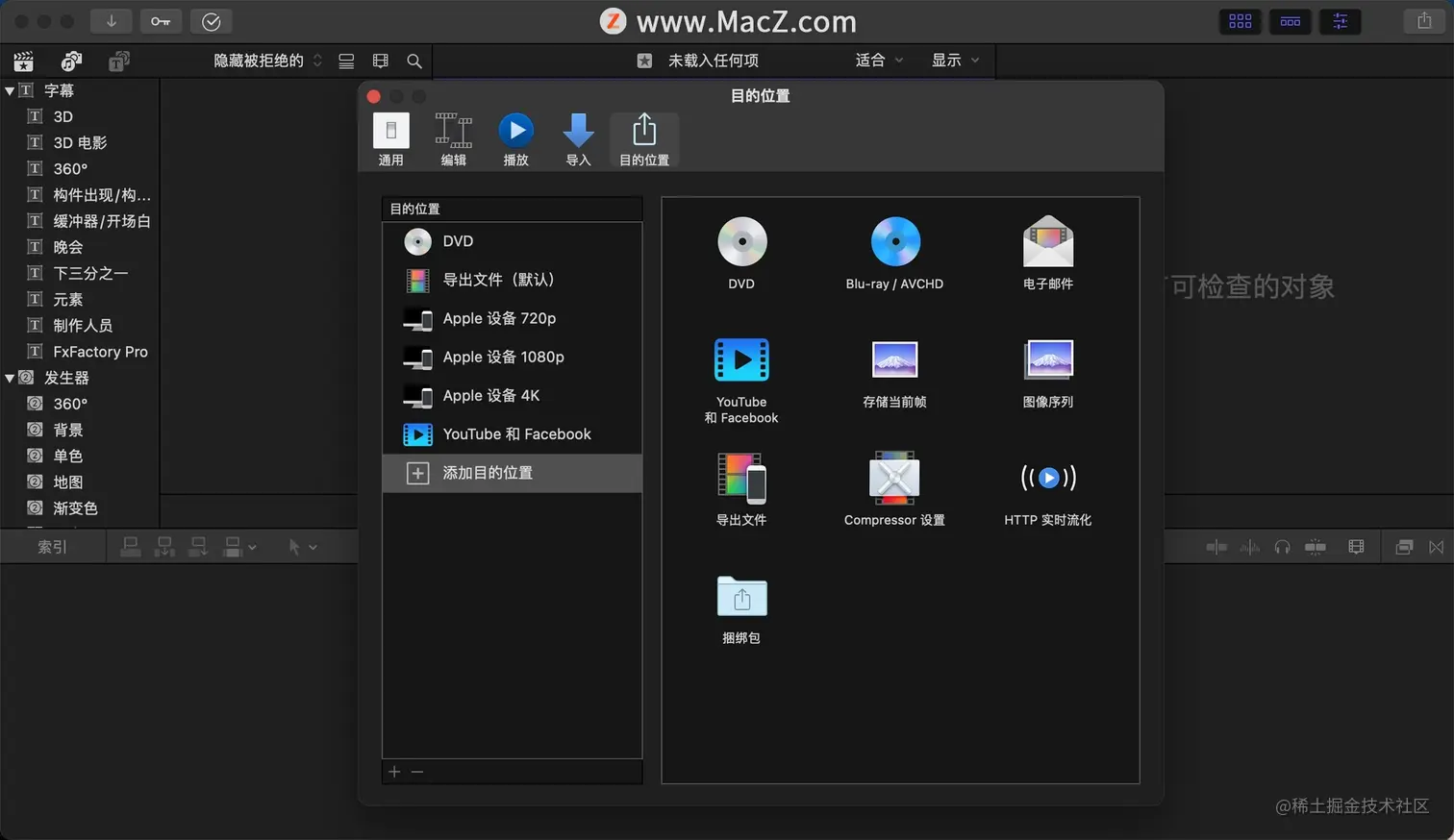Close the 目的位置 preferences window
The image size is (1454, 840).
pyautogui.click(x=374, y=96)
